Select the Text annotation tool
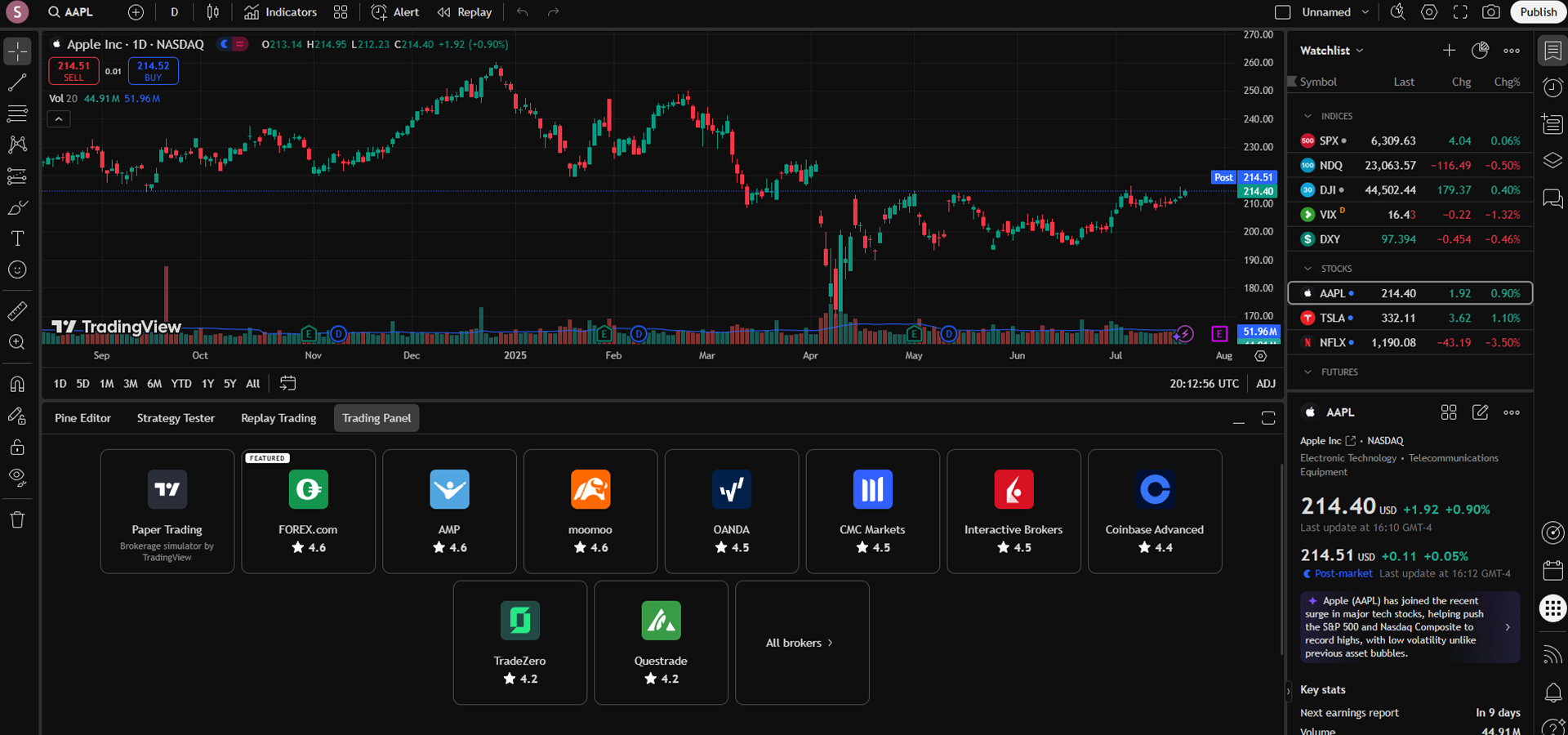Viewport: 1568px width, 735px height. click(17, 238)
